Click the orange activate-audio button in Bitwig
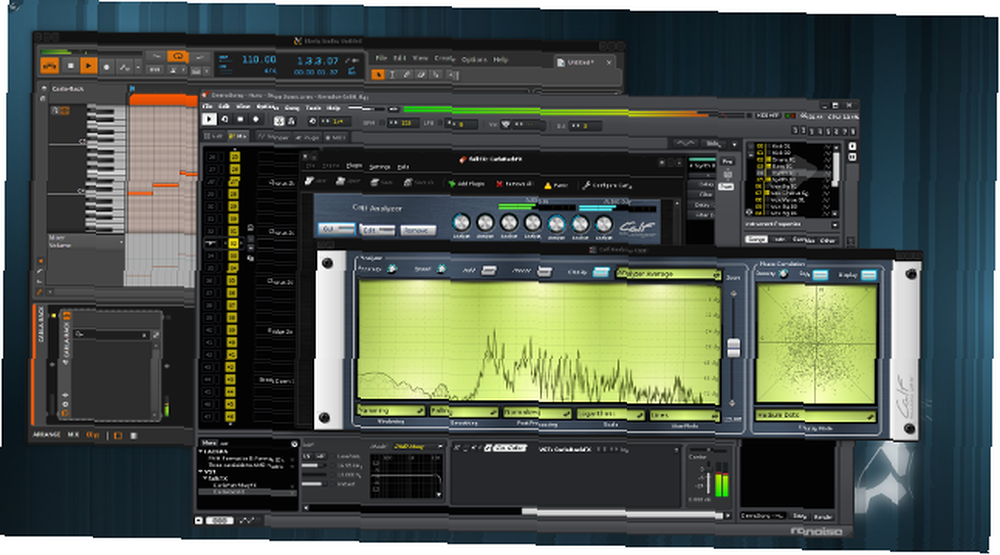The height and width of the screenshot is (555, 1000). [x=50, y=65]
